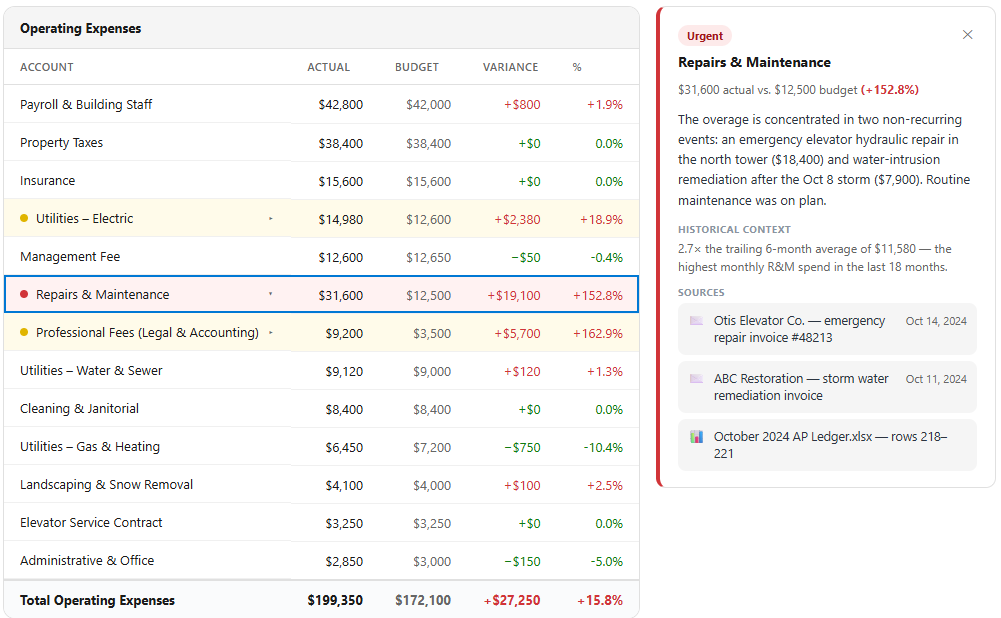1001x618 pixels.
Task: Click the −$750 Gas & Heating variance
Action: (522, 447)
